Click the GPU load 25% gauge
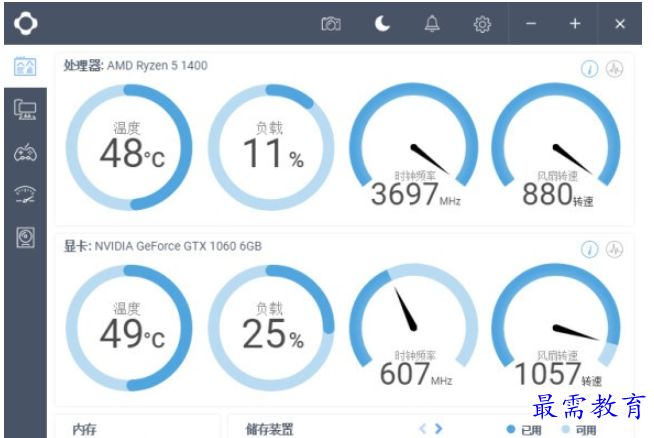Image resolution: width=654 pixels, height=438 pixels. 271,328
